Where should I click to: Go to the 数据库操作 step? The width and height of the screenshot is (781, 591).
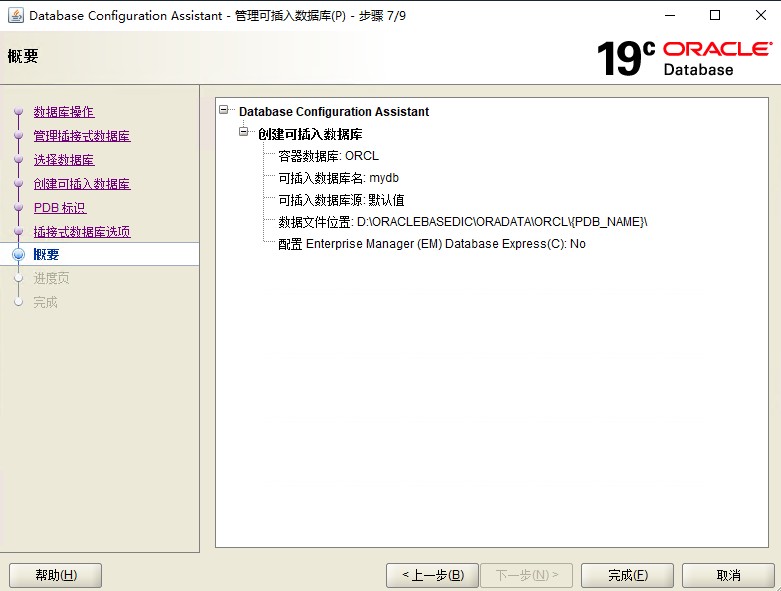coord(64,112)
